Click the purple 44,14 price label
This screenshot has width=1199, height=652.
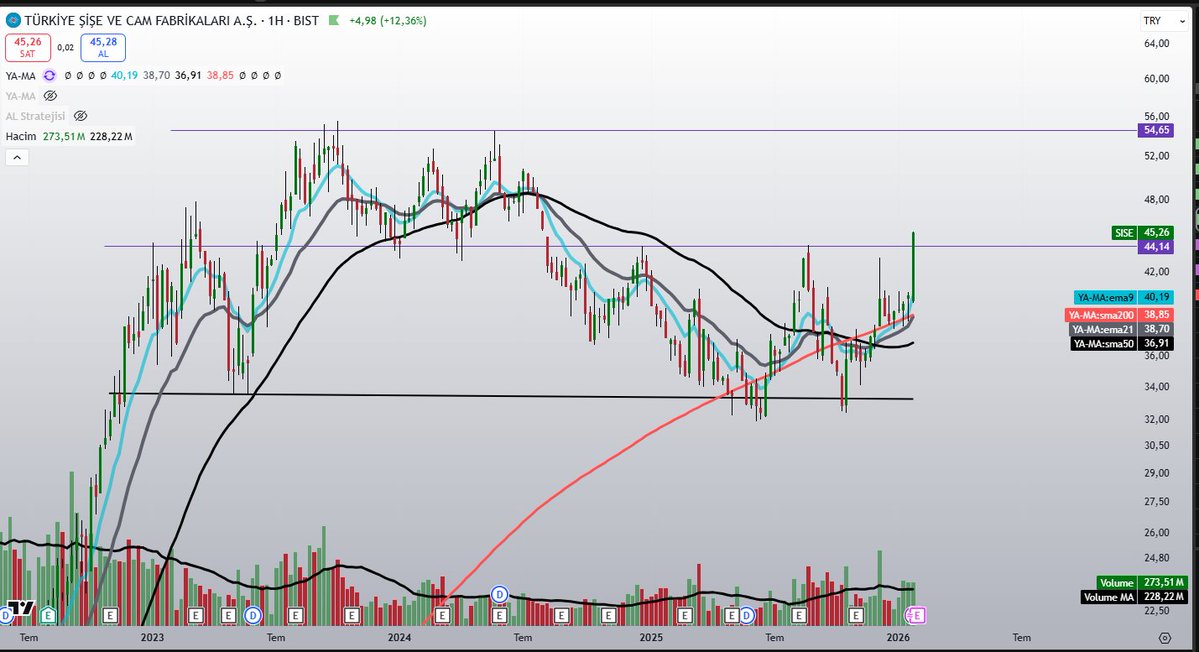pyautogui.click(x=1156, y=246)
